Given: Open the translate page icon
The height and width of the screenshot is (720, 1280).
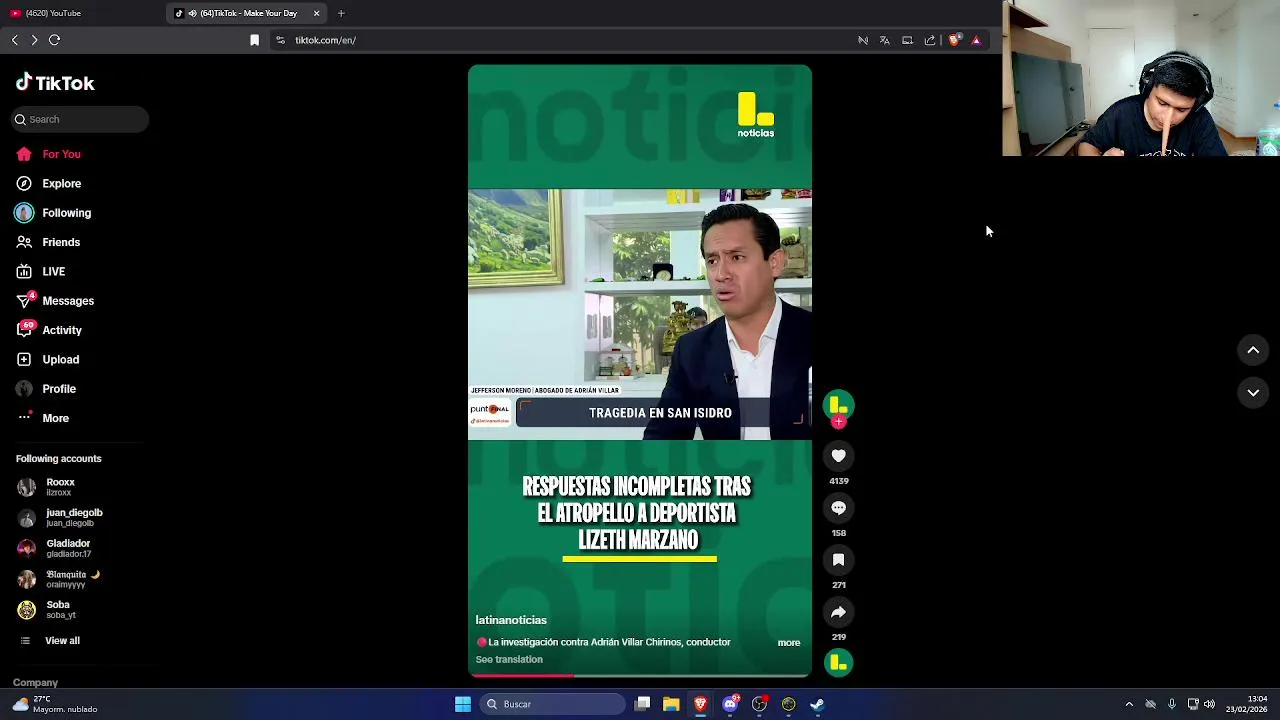Looking at the screenshot, I should [x=885, y=40].
